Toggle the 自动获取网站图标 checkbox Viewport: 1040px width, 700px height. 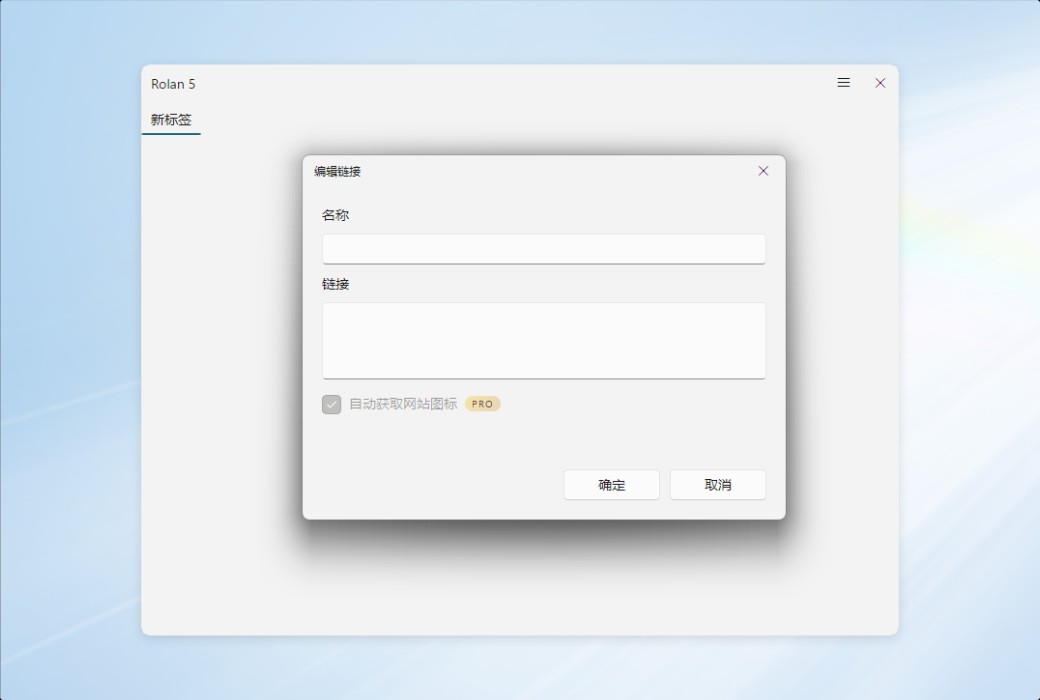click(x=332, y=404)
